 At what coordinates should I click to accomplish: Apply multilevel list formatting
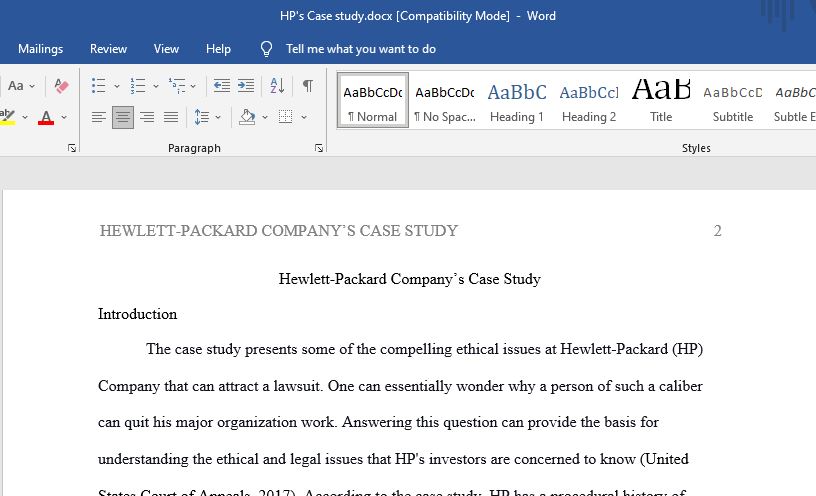pyautogui.click(x=177, y=85)
